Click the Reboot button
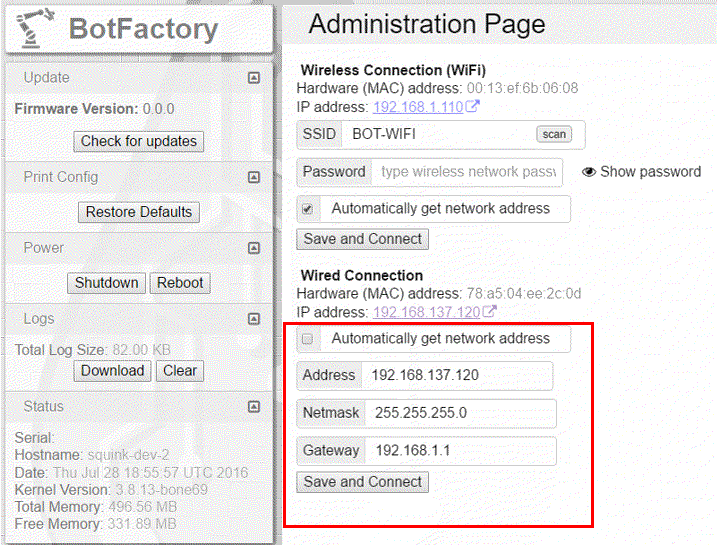This screenshot has width=717, height=556. click(x=180, y=283)
